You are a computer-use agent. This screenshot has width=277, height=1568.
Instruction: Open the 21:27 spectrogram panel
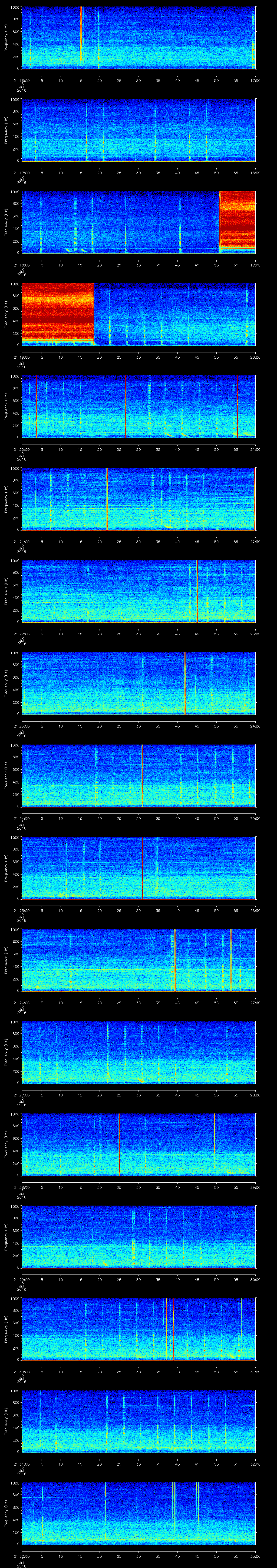[139, 1052]
